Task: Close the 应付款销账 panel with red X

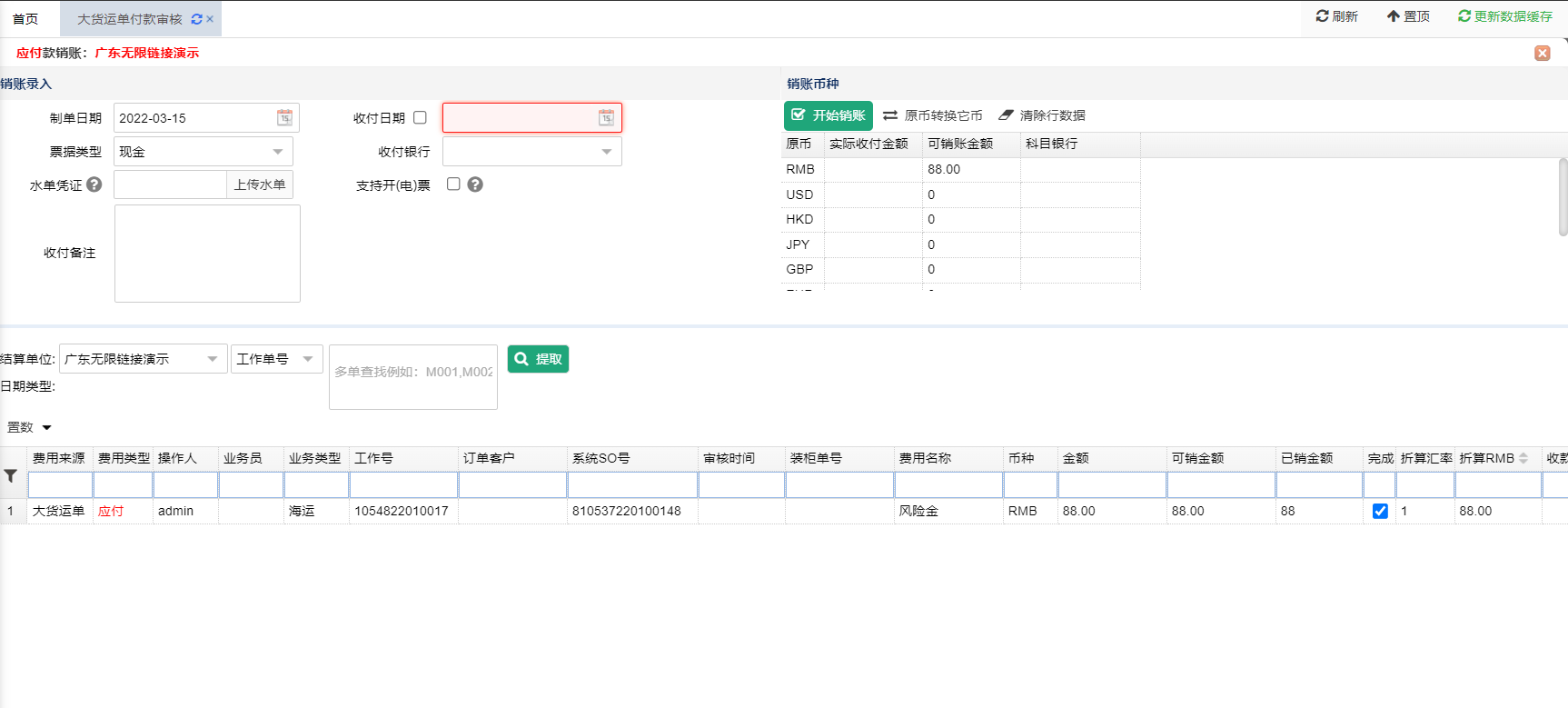Action: (1542, 54)
